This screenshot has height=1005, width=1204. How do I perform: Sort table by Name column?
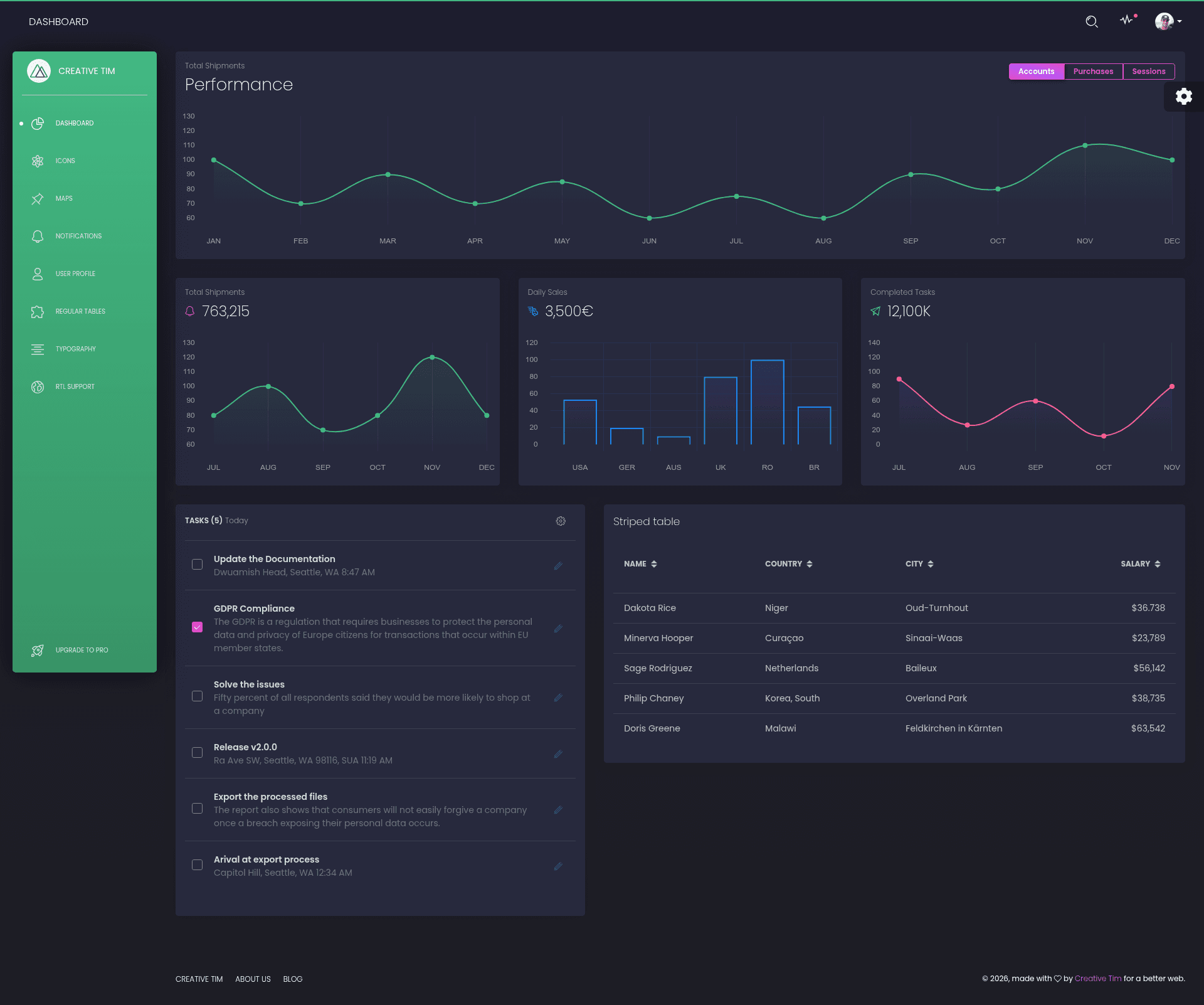pyautogui.click(x=640, y=564)
